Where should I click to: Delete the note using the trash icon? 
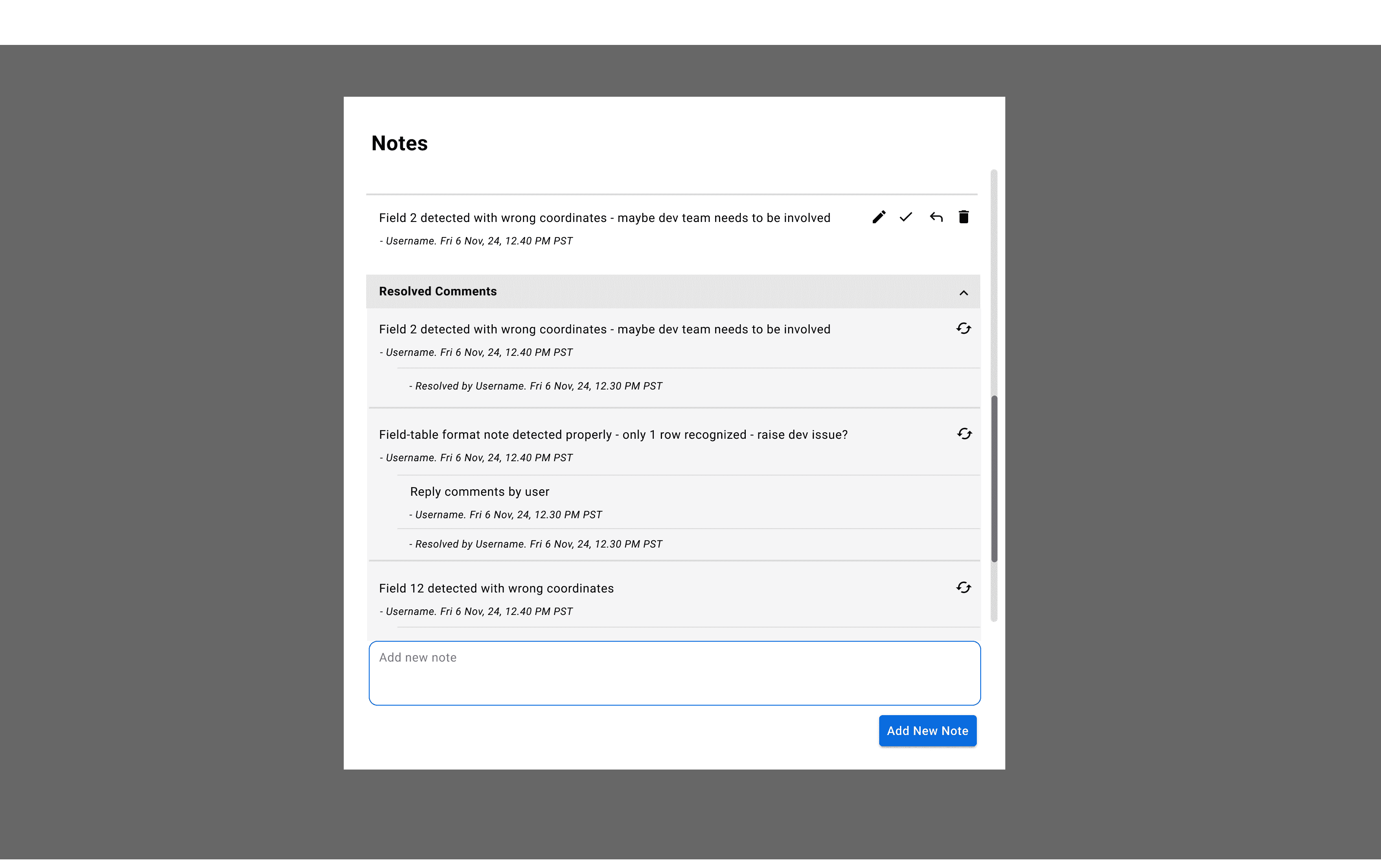pyautogui.click(x=963, y=217)
